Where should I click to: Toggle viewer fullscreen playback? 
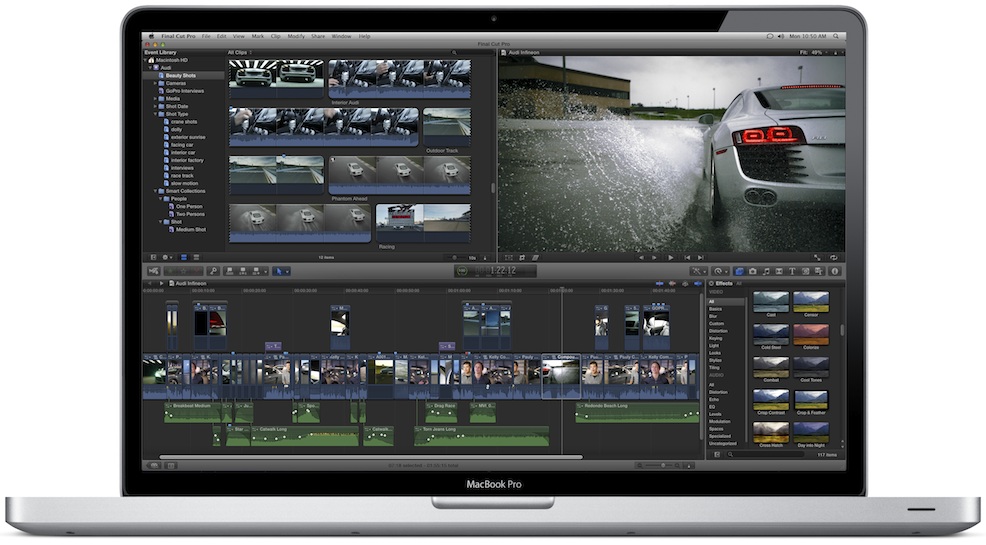coord(817,258)
